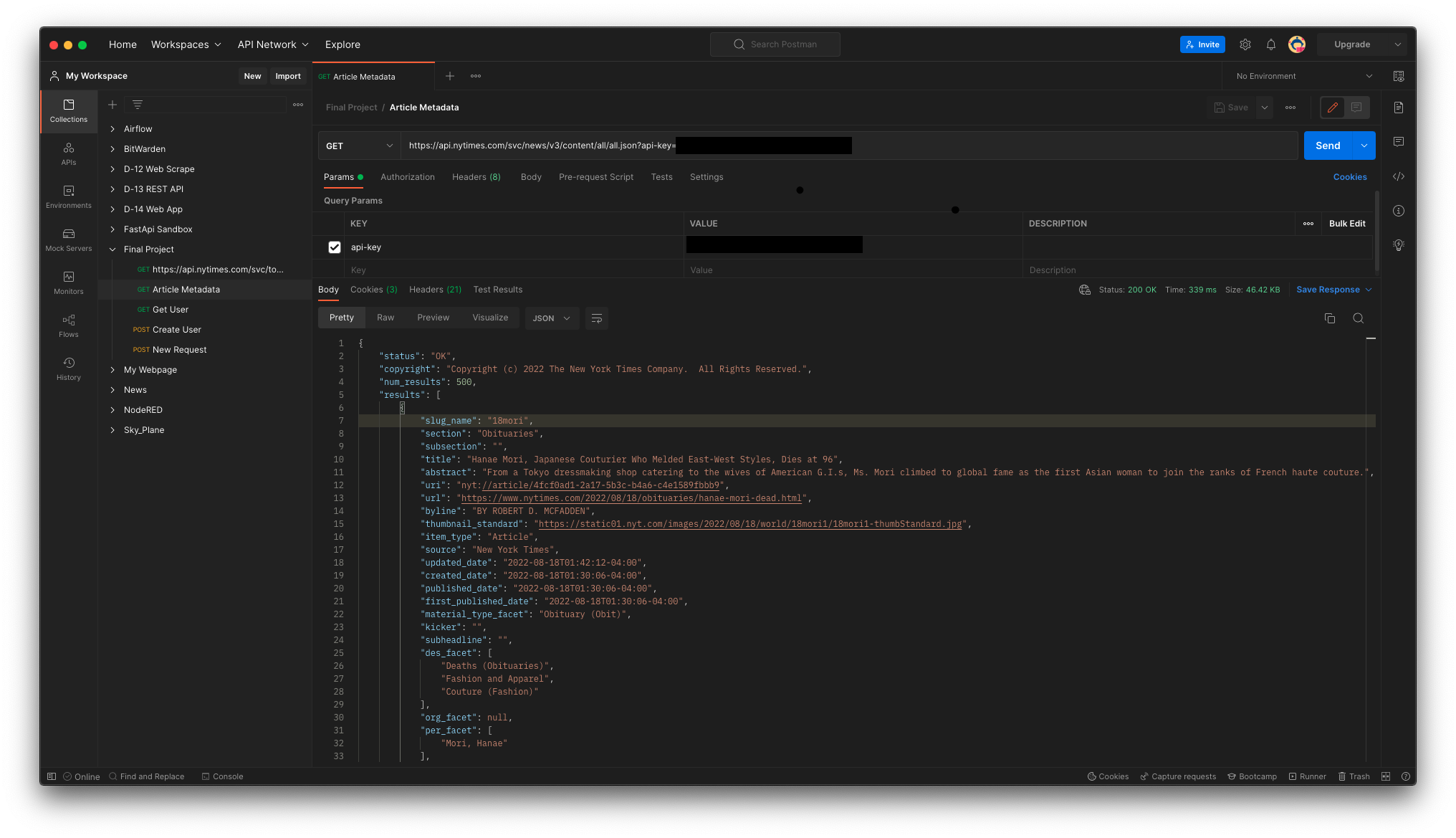Viewport: 1456px width, 838px height.
Task: Click the request URL field
Action: click(849, 146)
